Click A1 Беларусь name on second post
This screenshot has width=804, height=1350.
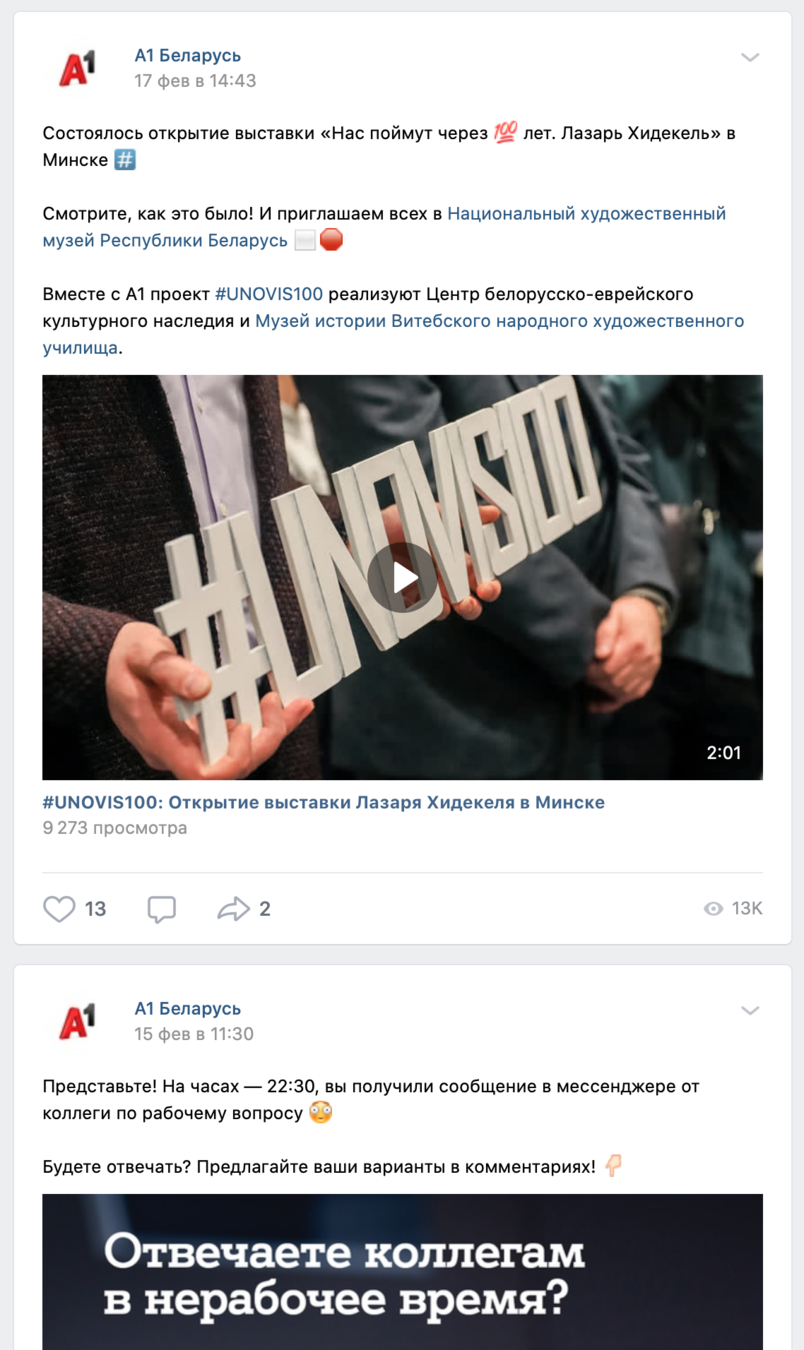(x=188, y=1008)
